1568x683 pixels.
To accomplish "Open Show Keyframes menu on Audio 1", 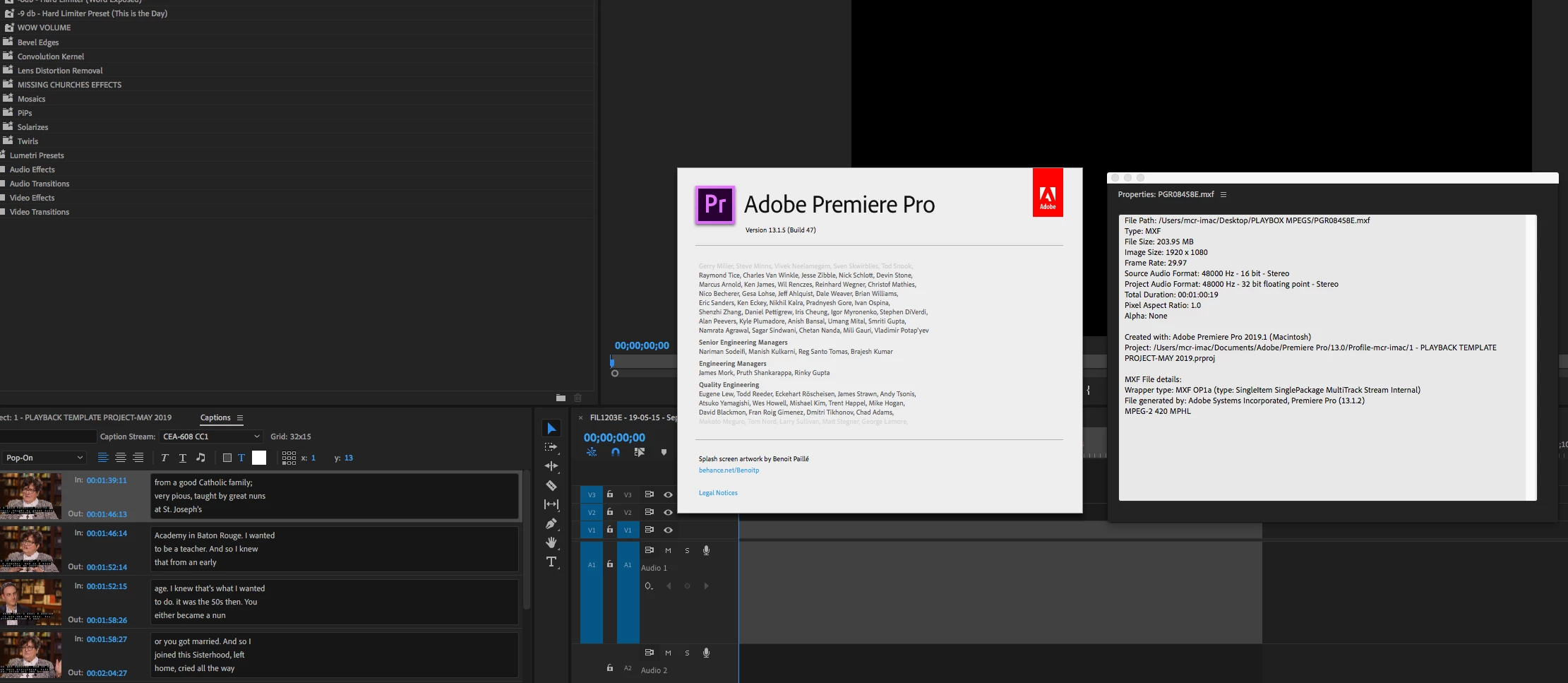I will pyautogui.click(x=649, y=586).
